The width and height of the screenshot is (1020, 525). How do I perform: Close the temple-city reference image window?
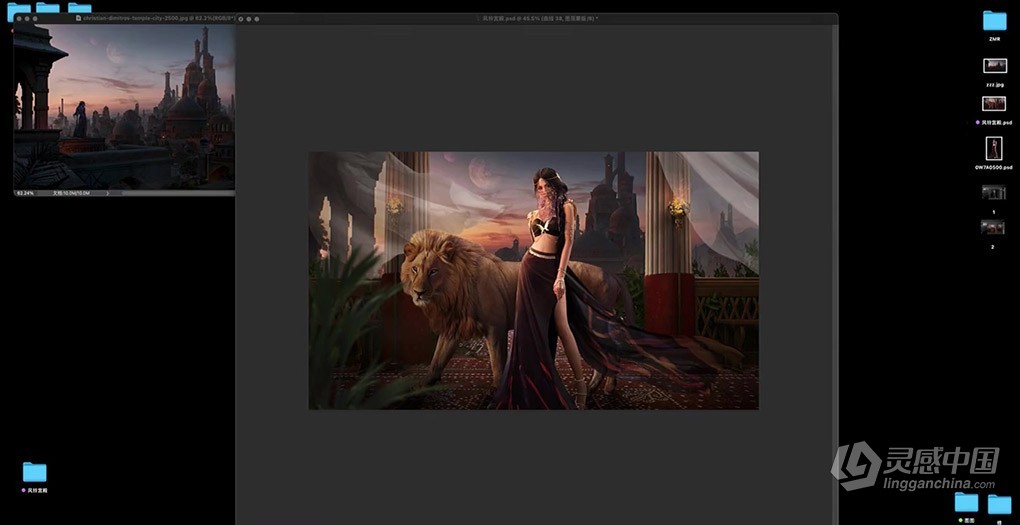pyautogui.click(x=18, y=18)
